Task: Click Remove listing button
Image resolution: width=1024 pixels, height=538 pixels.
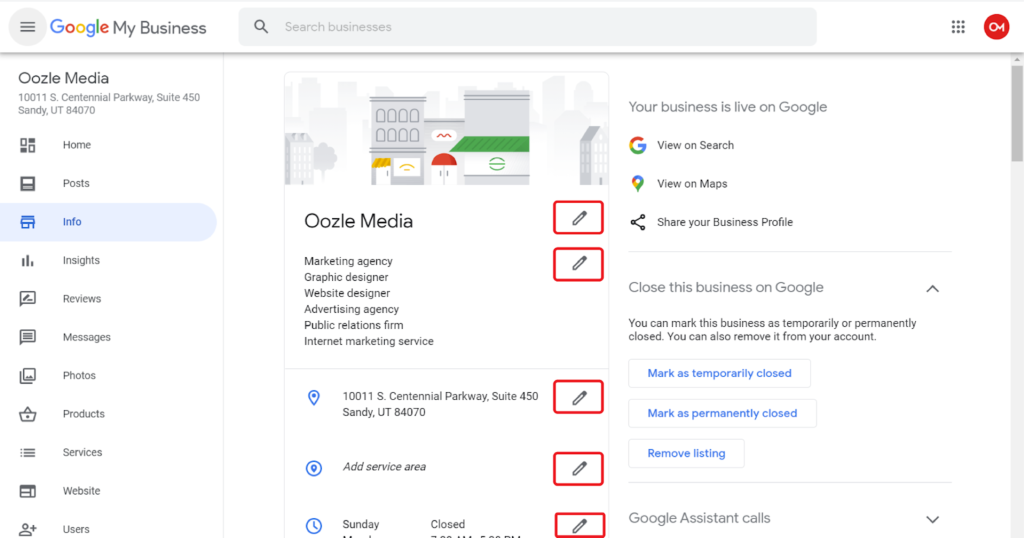Action: 686,453
